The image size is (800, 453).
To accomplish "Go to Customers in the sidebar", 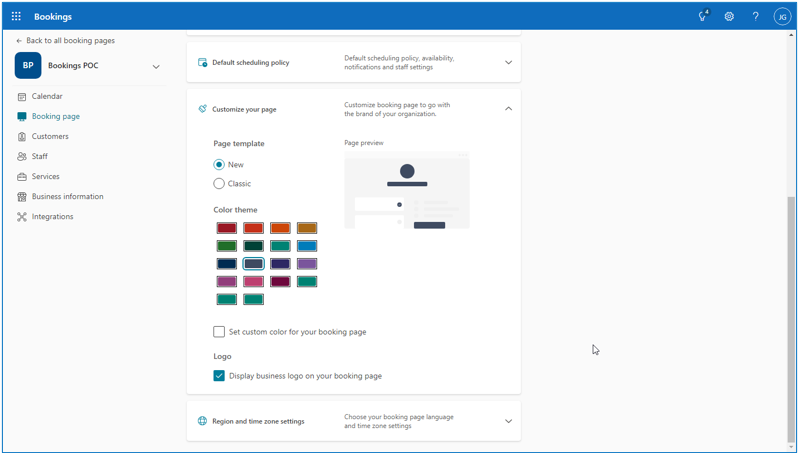I will coord(50,137).
